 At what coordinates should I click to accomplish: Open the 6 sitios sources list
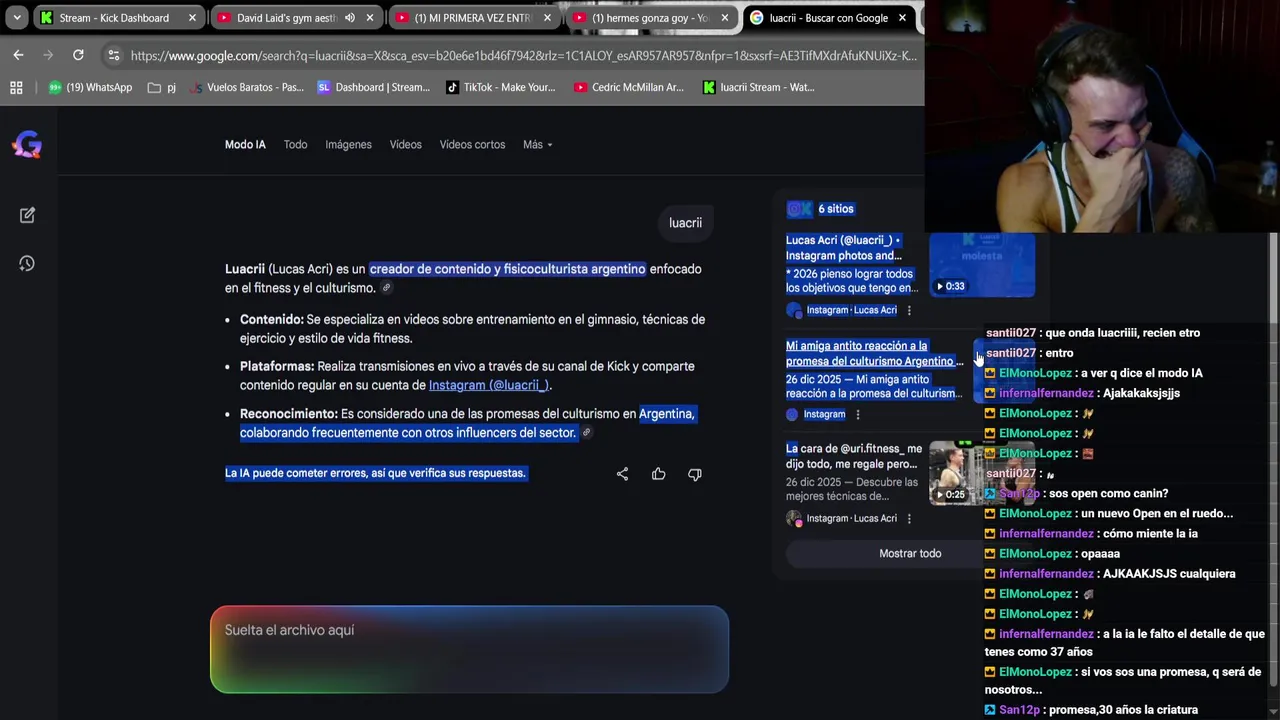click(x=820, y=209)
